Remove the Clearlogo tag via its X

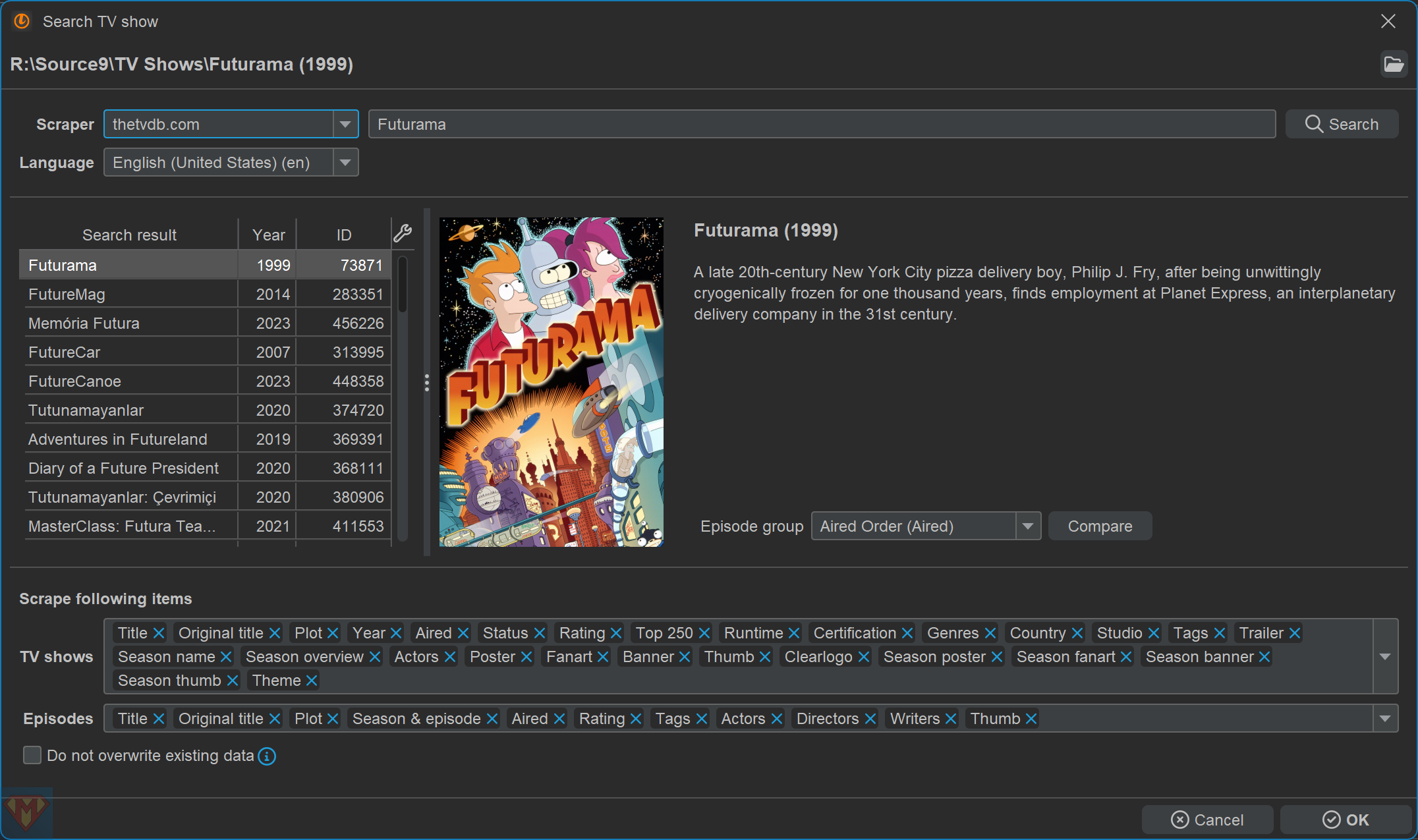[x=864, y=657]
